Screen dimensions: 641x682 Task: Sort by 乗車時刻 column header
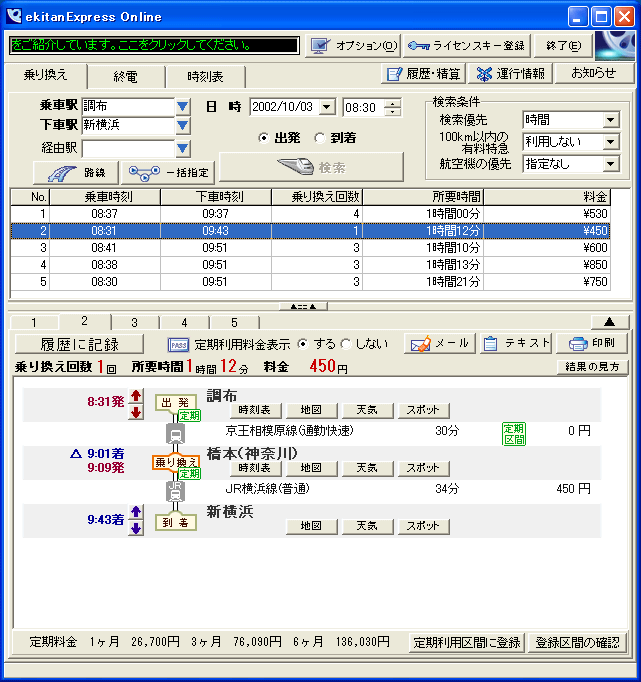[105, 197]
